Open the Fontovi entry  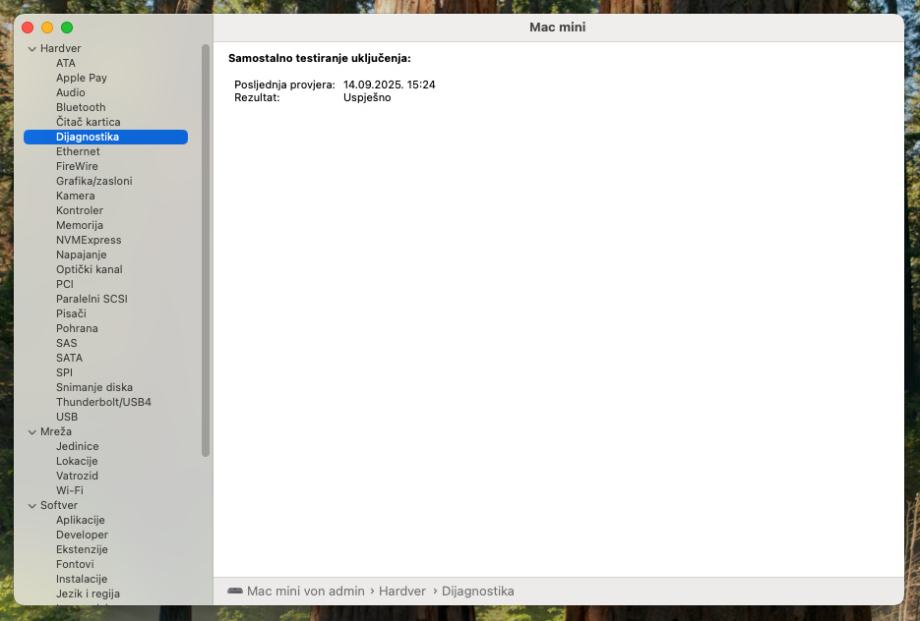tap(75, 564)
